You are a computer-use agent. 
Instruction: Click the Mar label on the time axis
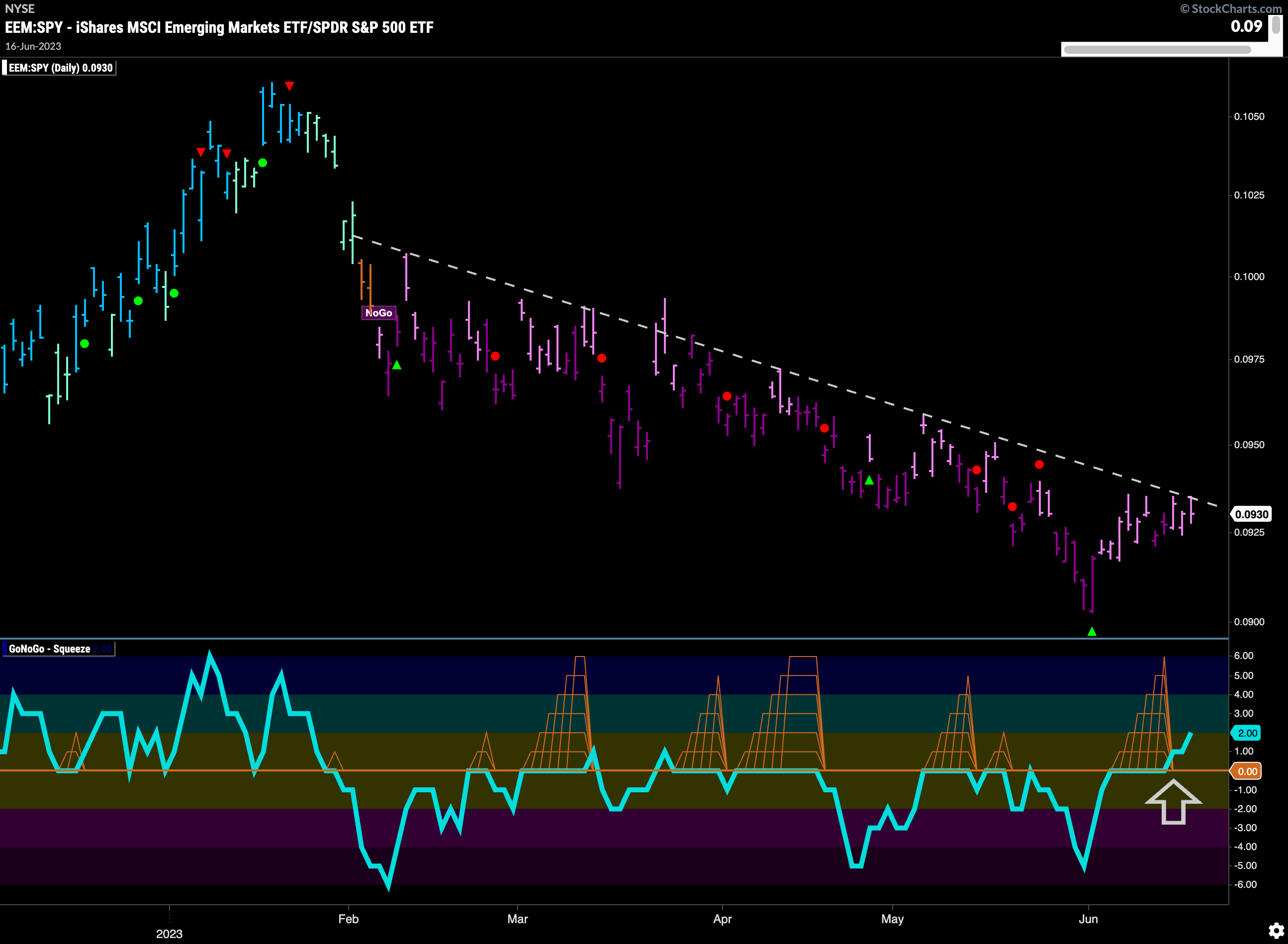pos(518,919)
